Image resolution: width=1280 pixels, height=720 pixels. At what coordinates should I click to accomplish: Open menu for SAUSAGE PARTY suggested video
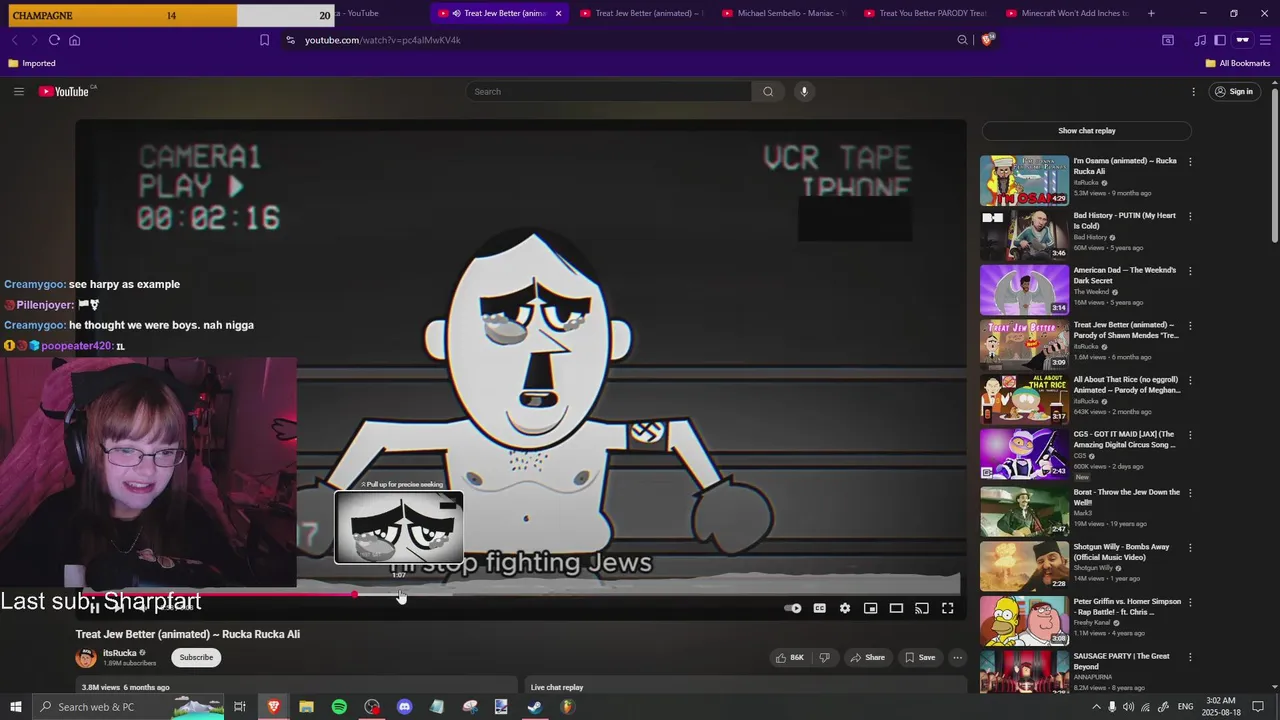point(1190,657)
